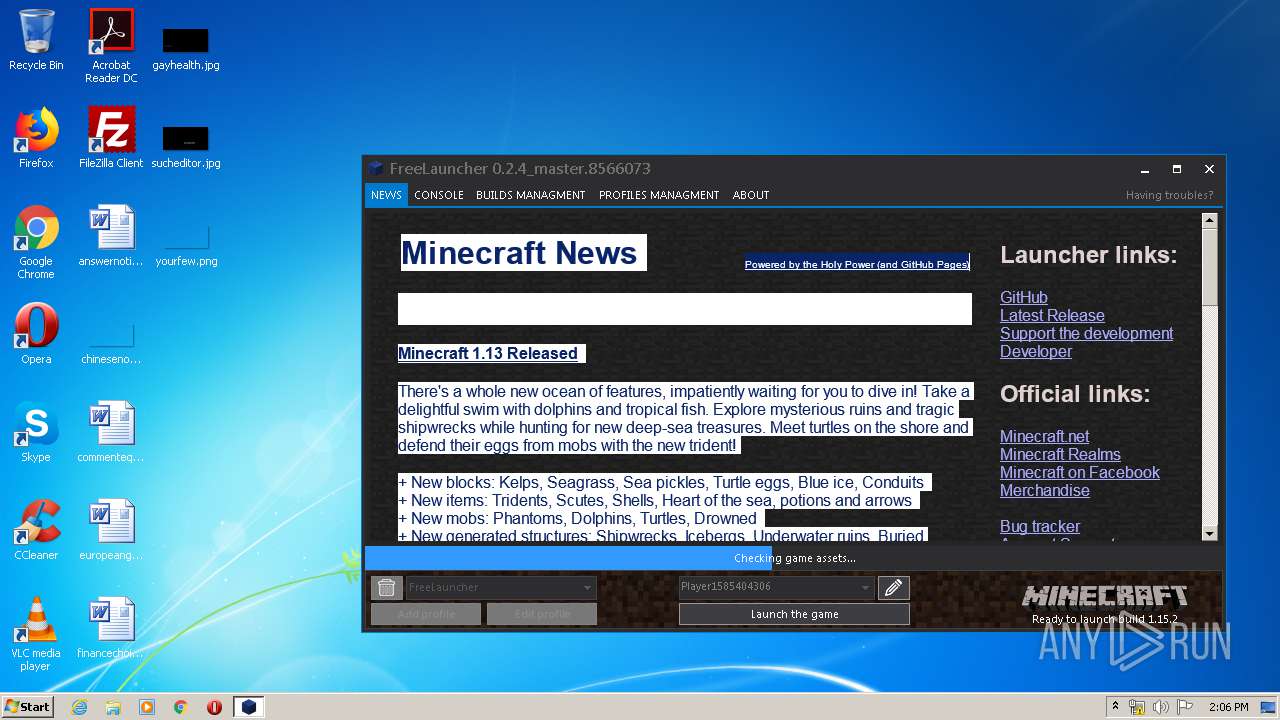Open the Developer link

1036,351
